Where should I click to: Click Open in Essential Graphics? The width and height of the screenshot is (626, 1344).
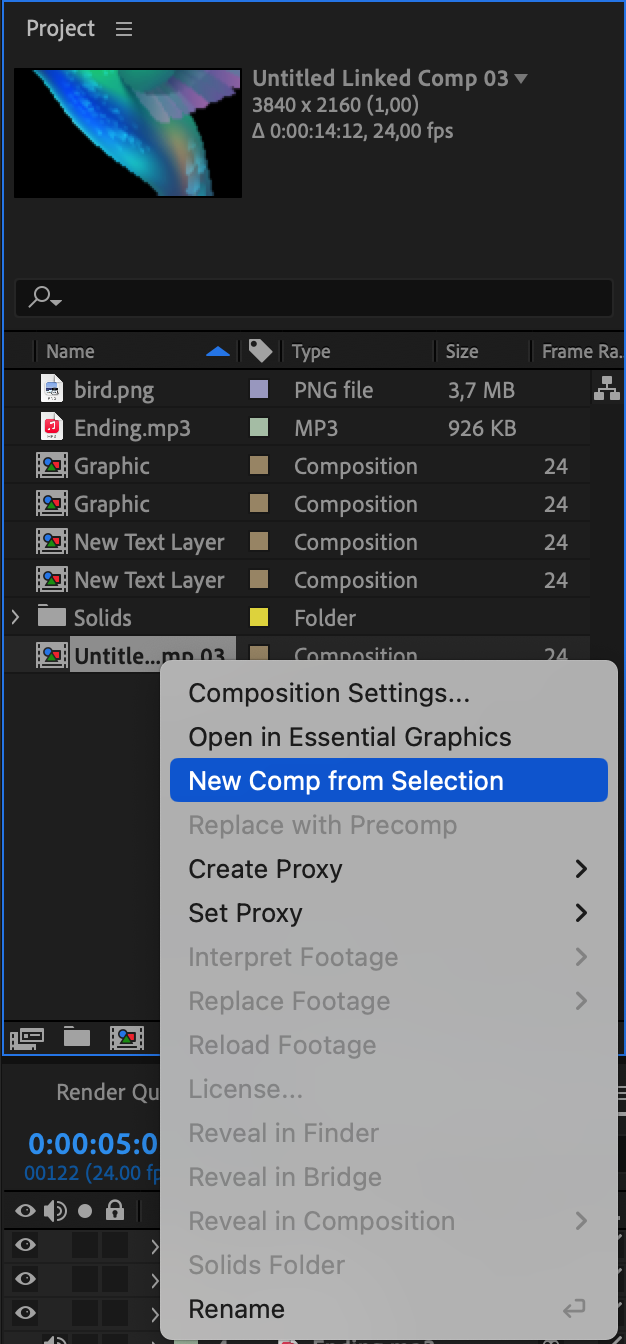350,737
